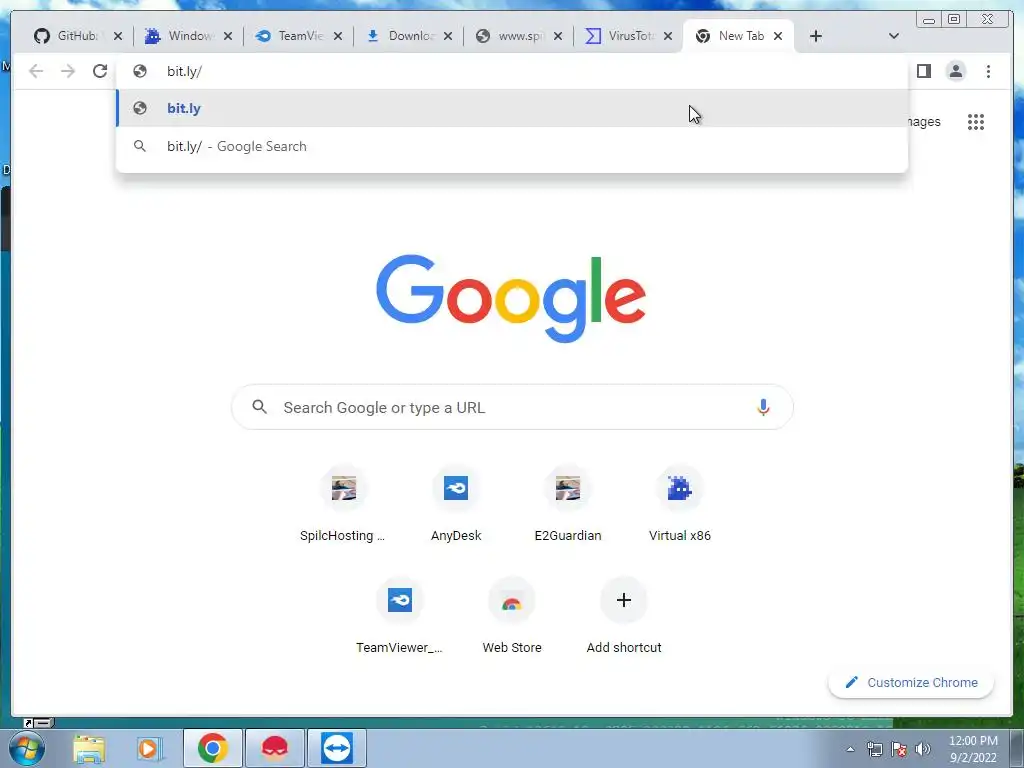
Task: Show hidden system tray icons
Action: [850, 749]
